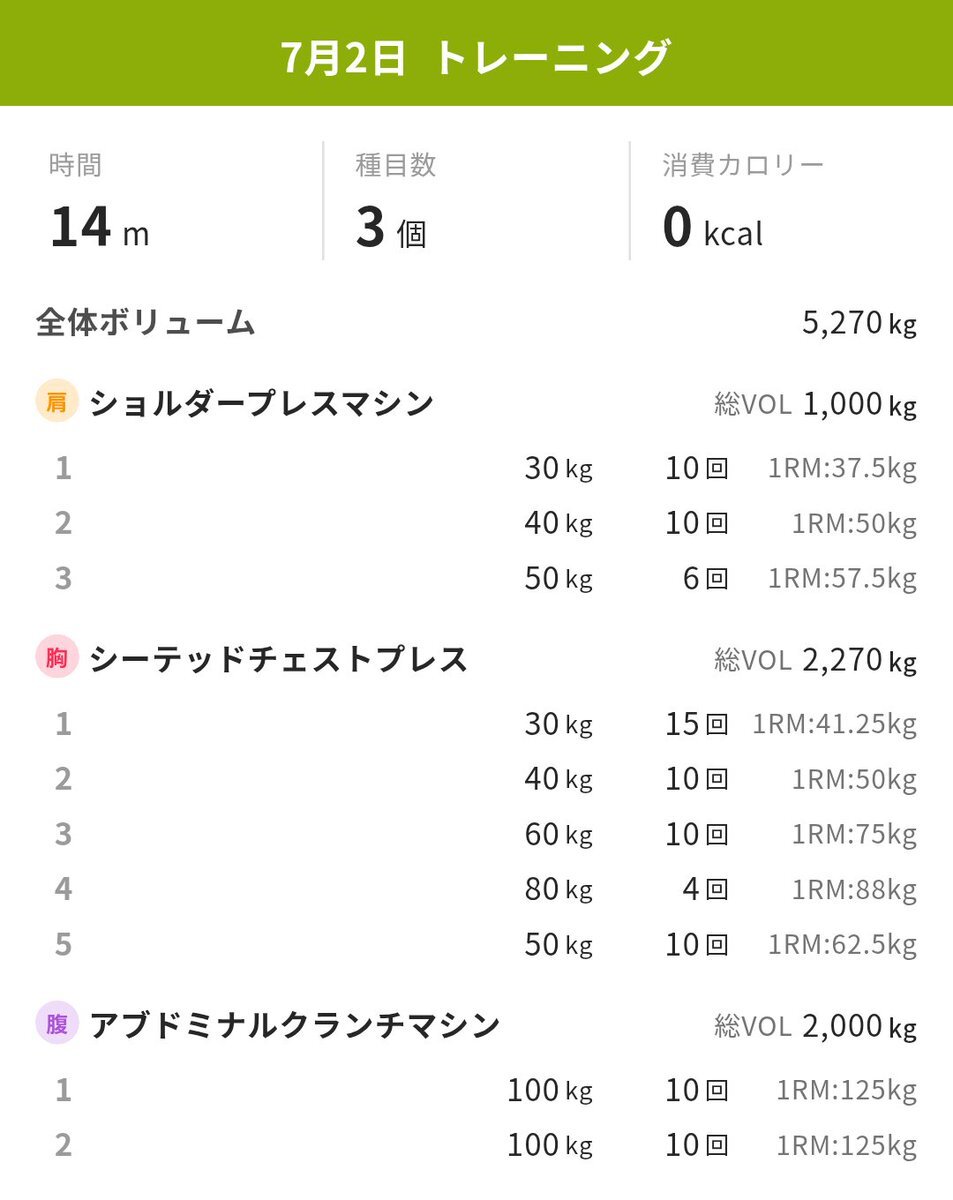Image resolution: width=953 pixels, height=1200 pixels.
Task: Select chest press set 5 with 1RM:62.5kg
Action: 476,944
